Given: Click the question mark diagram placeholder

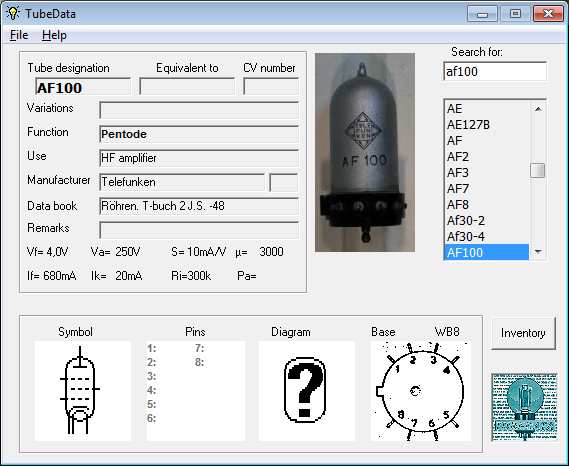Looking at the screenshot, I should coord(306,391).
